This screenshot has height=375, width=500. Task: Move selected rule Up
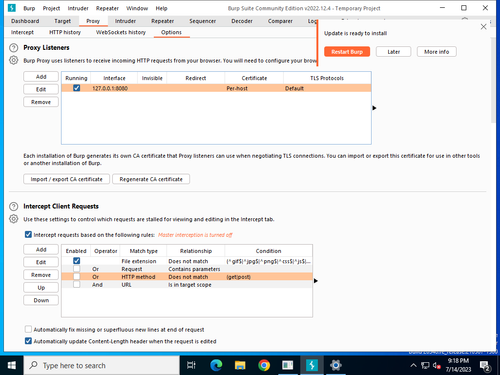point(41,287)
